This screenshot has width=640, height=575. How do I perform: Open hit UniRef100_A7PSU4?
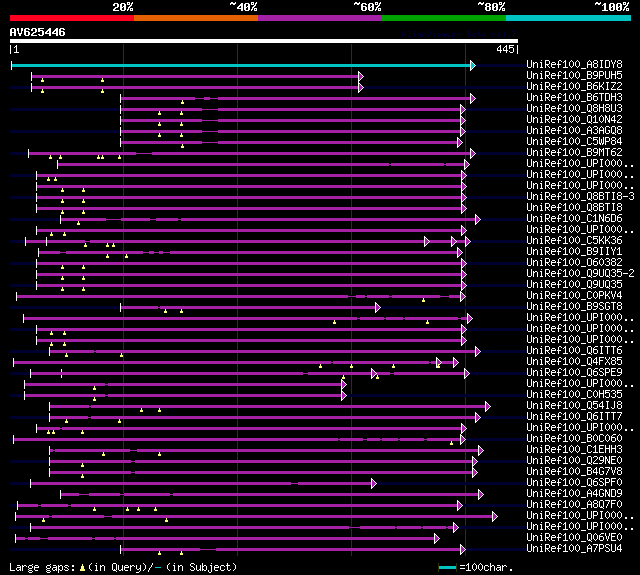tap(574, 549)
